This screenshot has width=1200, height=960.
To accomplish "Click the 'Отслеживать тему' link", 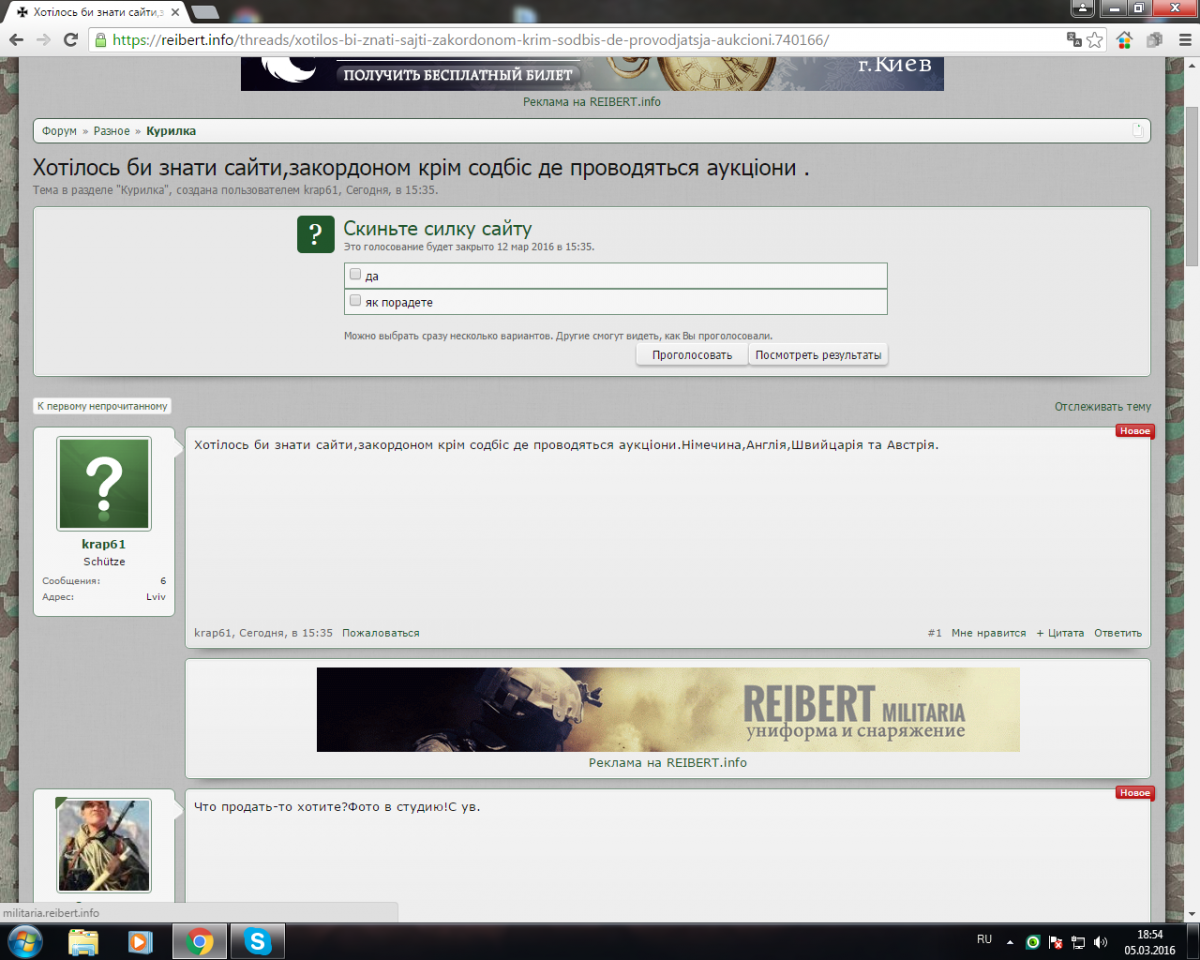I will tap(1102, 406).
